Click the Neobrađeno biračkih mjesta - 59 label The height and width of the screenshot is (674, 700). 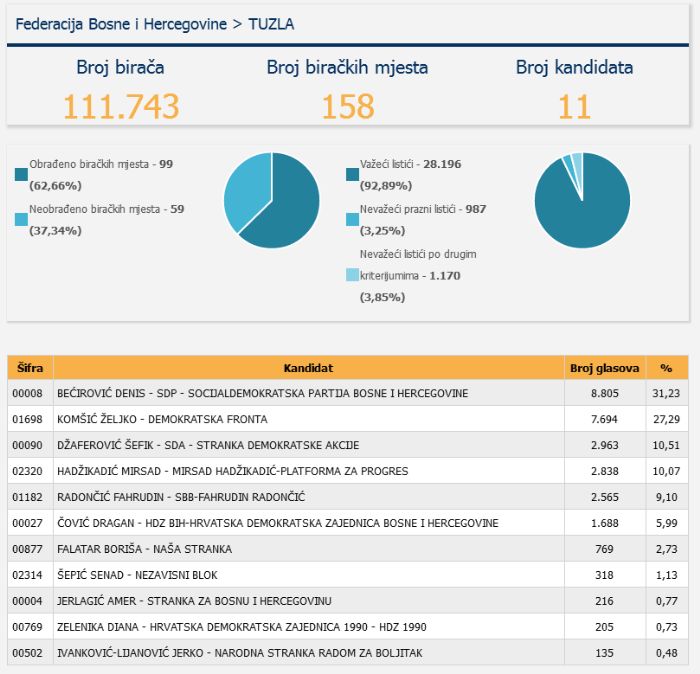click(x=107, y=209)
